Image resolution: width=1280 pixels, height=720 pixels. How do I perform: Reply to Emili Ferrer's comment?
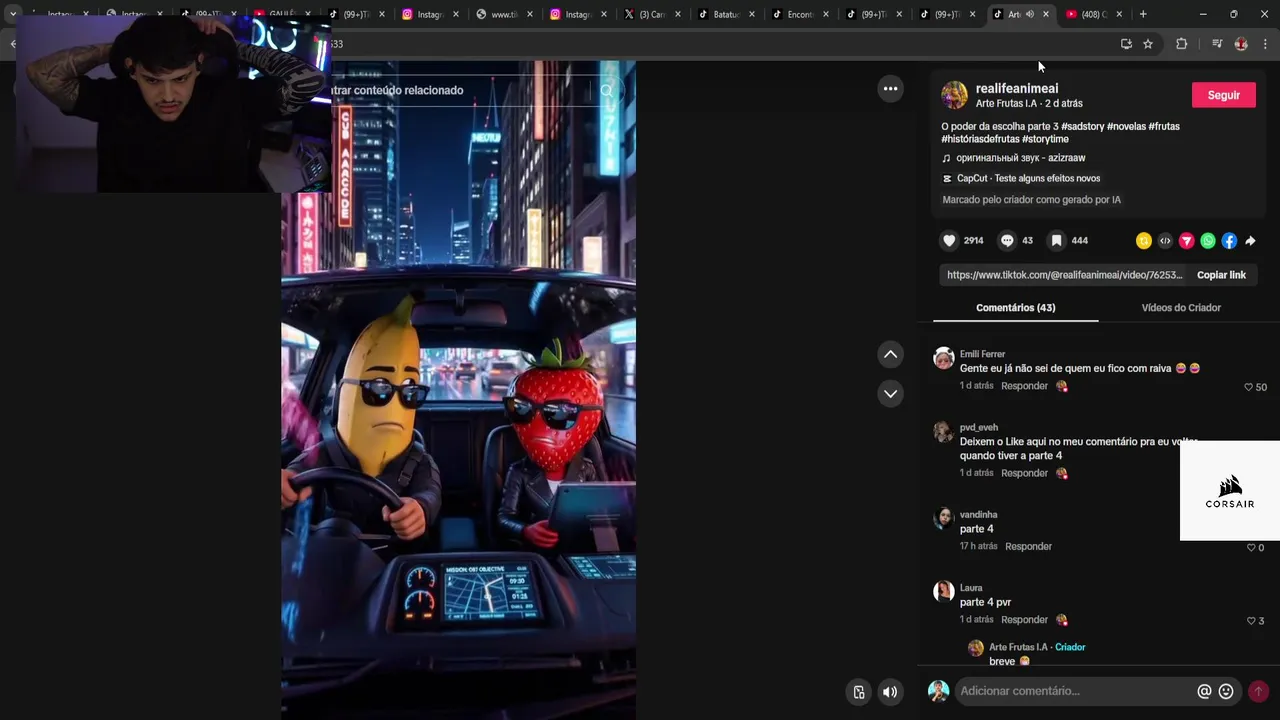(1024, 386)
